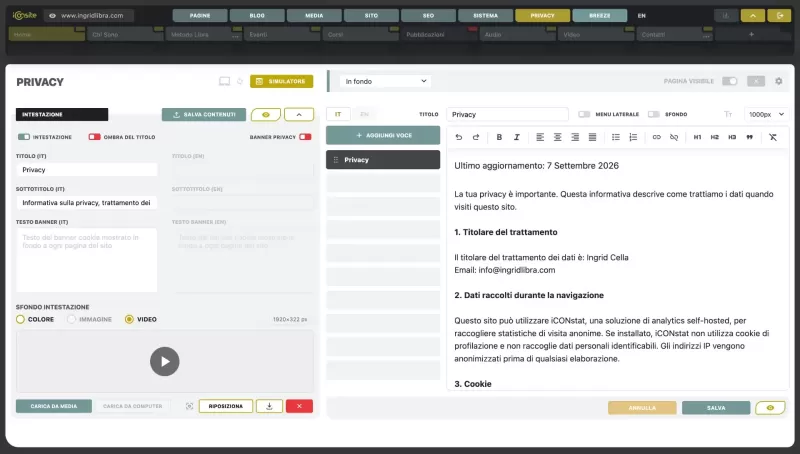
Task: Delete the header background with red X
Action: 299,406
